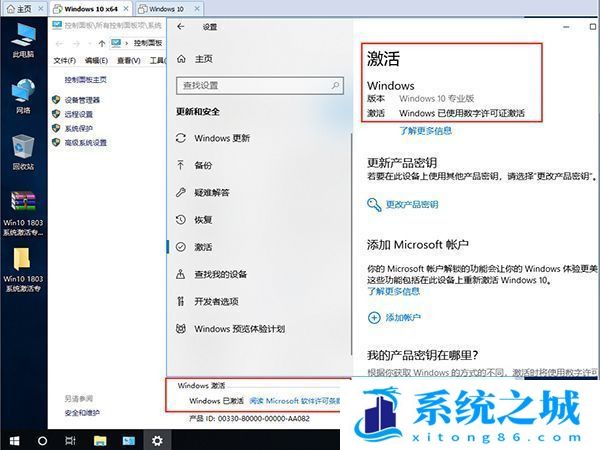This screenshot has width=600, height=450.
Task: Click the Cortana circle on taskbar
Action: [42, 440]
